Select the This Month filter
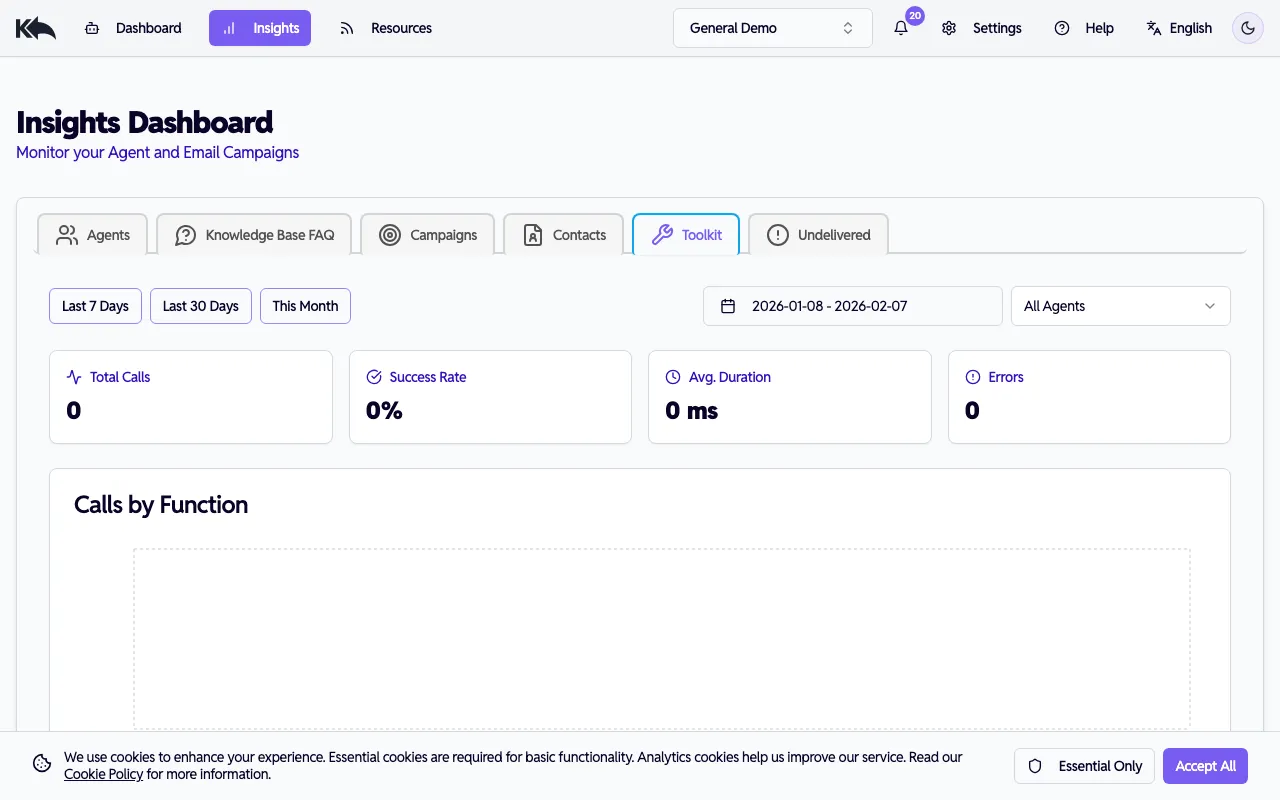The height and width of the screenshot is (800, 1280). click(x=305, y=306)
